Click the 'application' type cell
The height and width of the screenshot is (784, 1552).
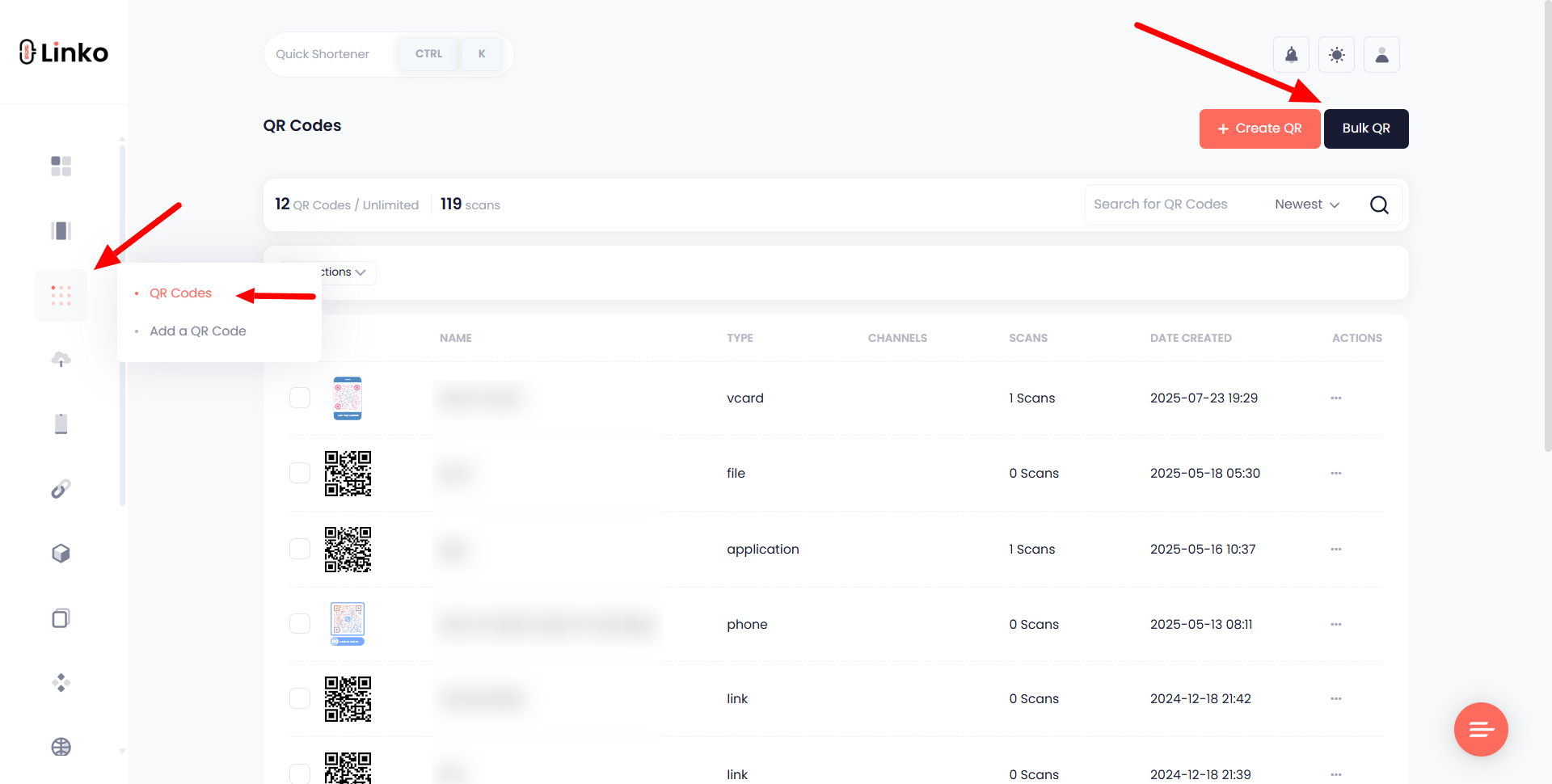pyautogui.click(x=762, y=549)
